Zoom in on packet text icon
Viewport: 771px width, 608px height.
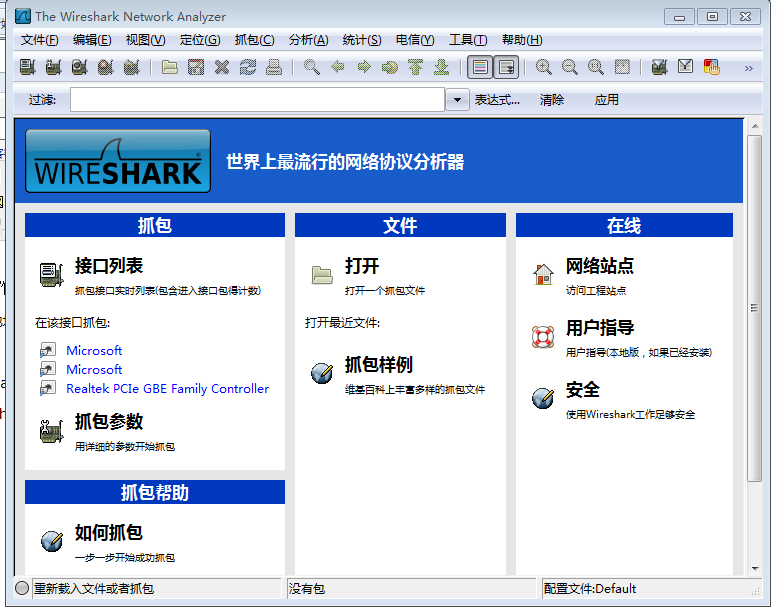[543, 67]
